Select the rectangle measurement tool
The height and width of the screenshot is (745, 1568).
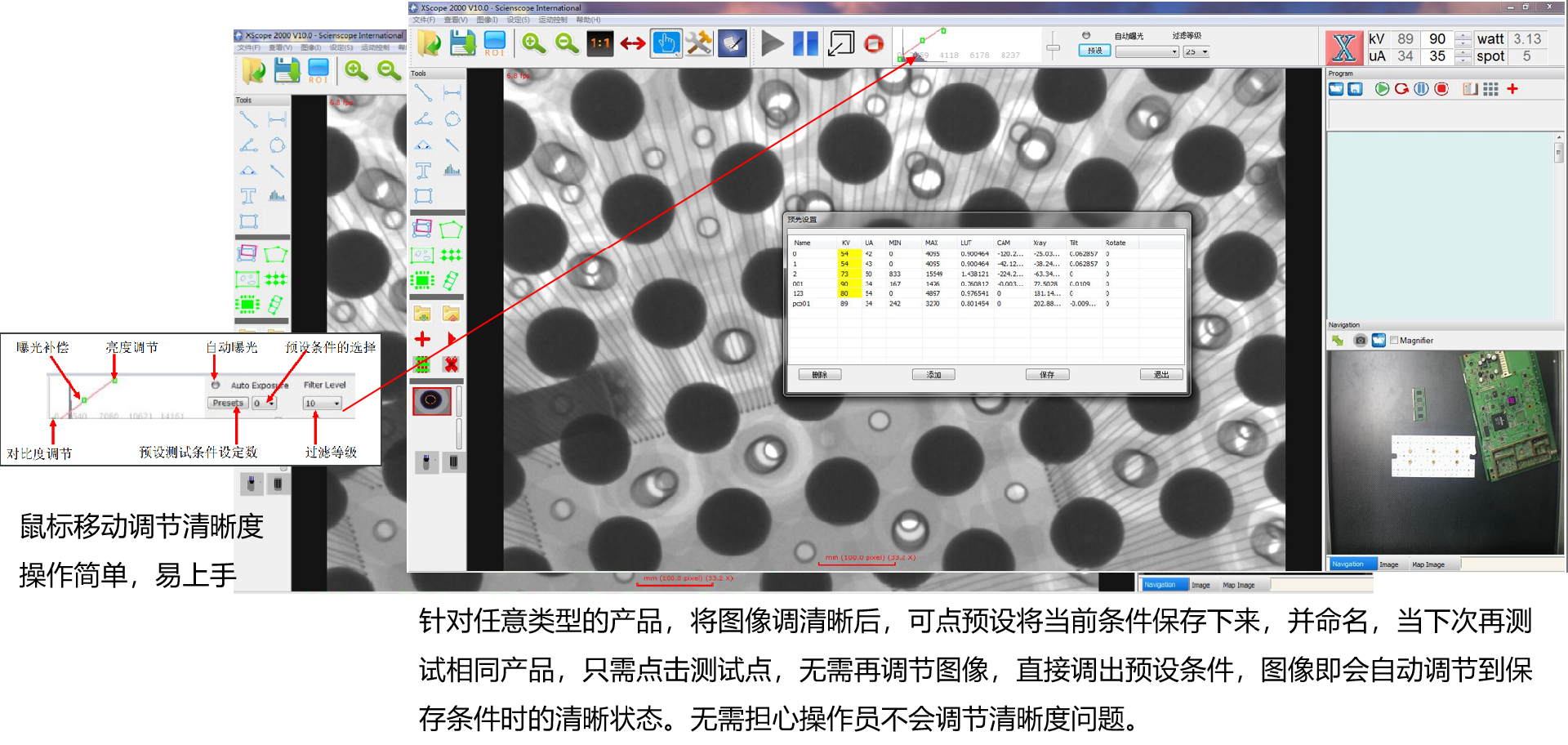click(423, 196)
